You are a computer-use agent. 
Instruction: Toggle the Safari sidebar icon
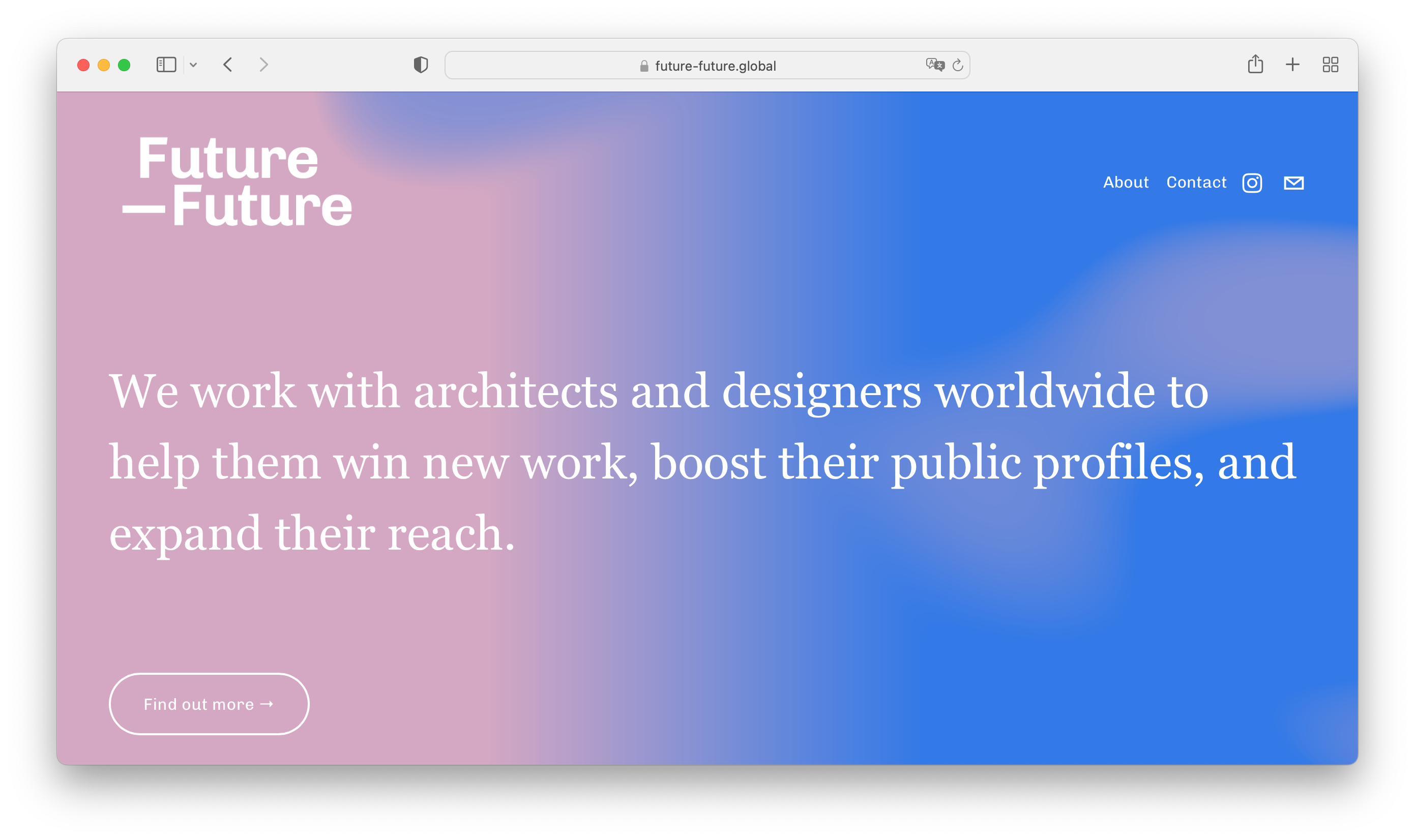pos(166,65)
